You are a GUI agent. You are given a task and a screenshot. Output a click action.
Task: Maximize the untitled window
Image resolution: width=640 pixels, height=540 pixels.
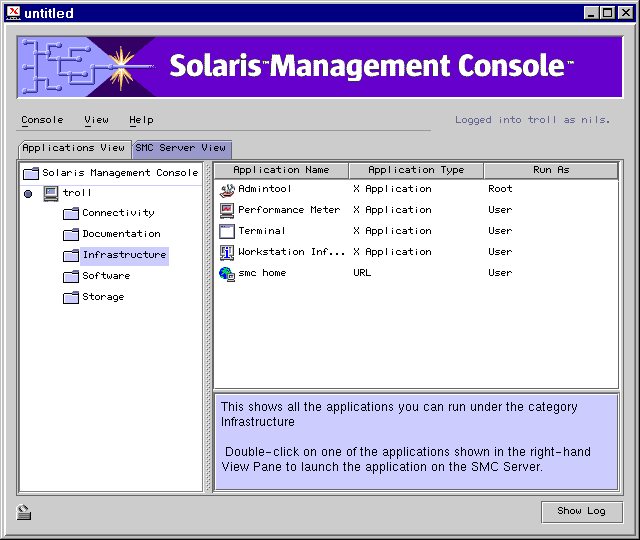tap(608, 13)
